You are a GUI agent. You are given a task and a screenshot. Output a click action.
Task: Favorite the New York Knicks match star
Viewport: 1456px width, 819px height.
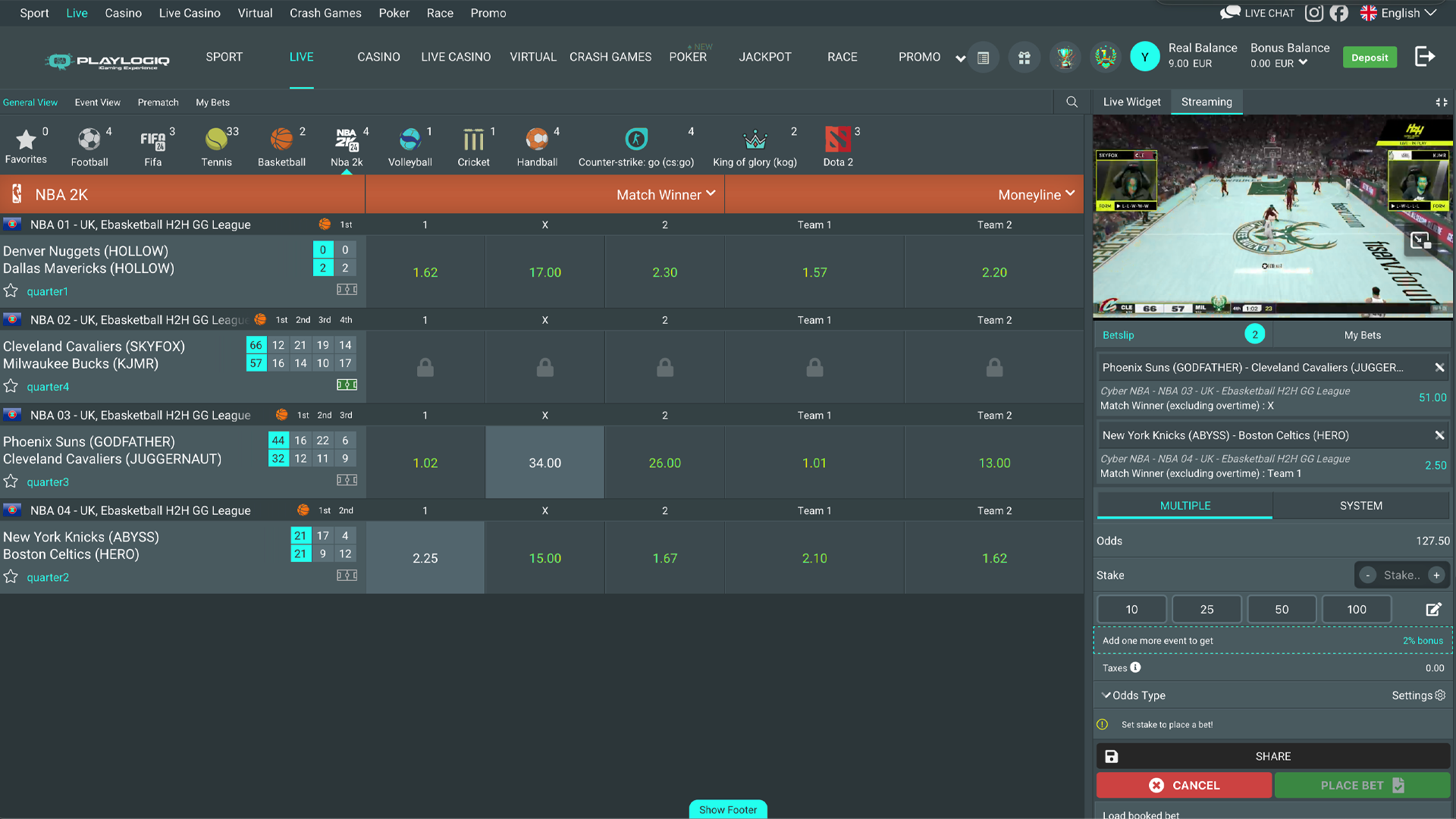[11, 577]
